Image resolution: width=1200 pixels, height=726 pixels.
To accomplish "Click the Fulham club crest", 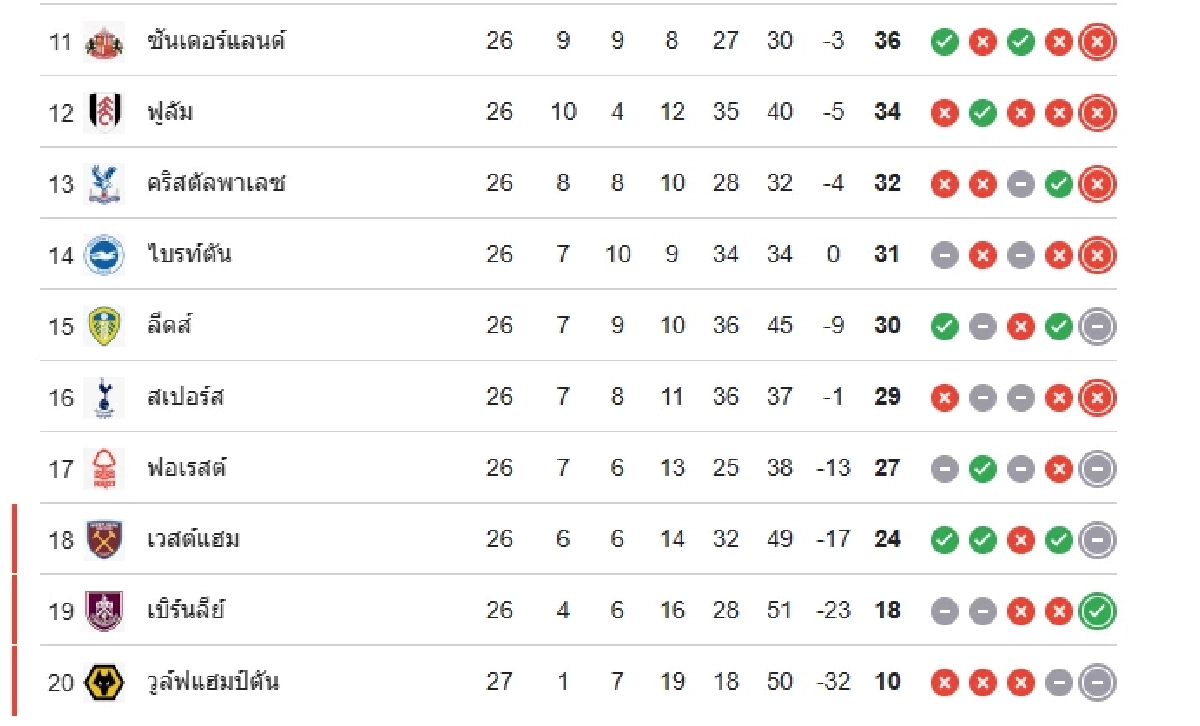I will tap(104, 112).
